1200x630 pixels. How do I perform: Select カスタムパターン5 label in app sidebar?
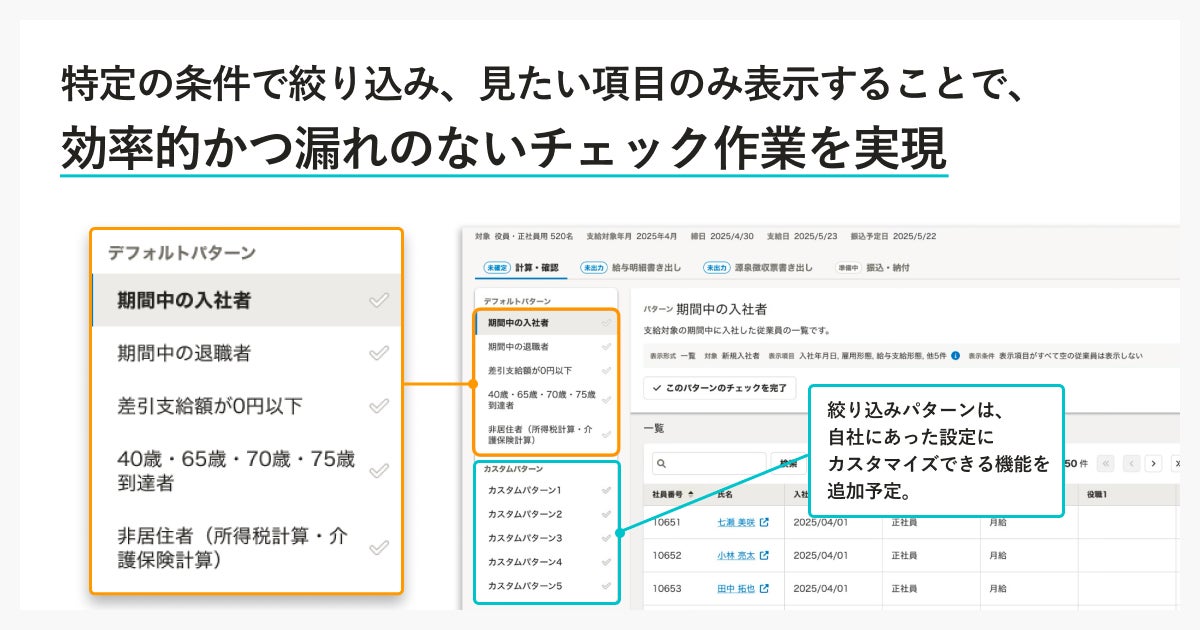click(x=525, y=586)
